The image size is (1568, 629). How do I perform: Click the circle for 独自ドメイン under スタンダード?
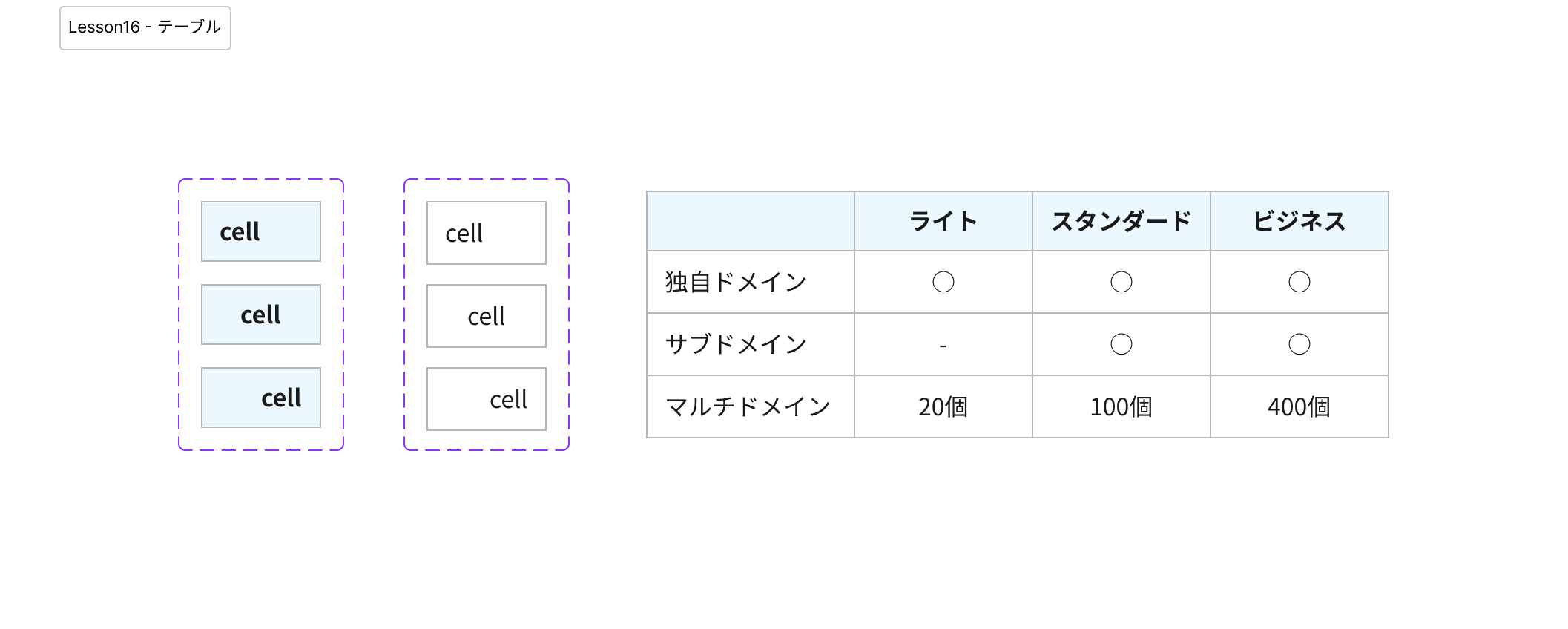click(1121, 282)
